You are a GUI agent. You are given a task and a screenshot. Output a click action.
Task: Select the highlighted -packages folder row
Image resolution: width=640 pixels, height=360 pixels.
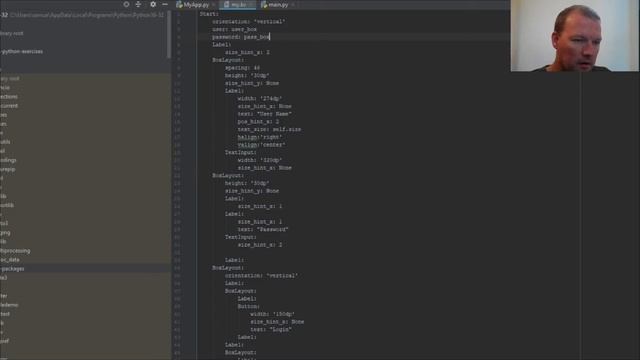tap(85, 269)
